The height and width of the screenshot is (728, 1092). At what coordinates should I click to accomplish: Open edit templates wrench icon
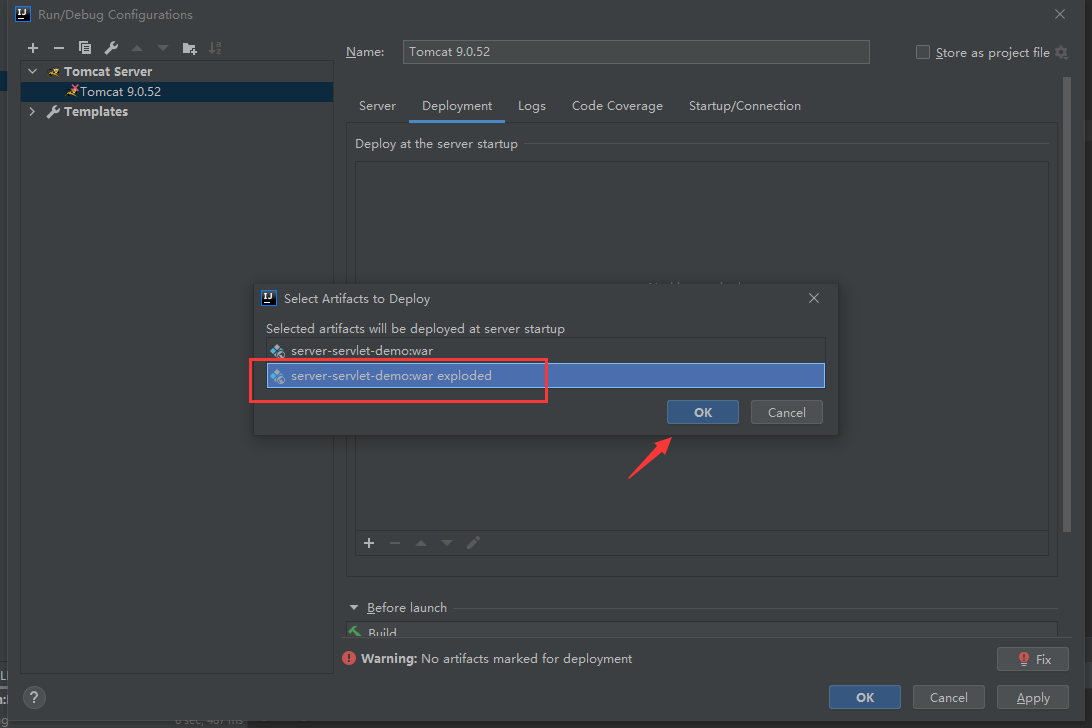pos(111,48)
